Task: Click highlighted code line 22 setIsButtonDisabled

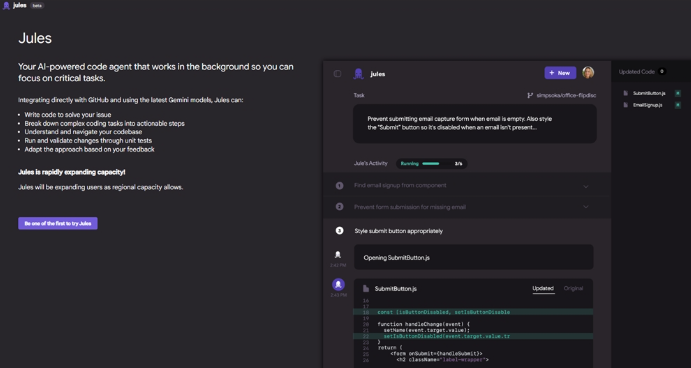Action: click(x=473, y=336)
